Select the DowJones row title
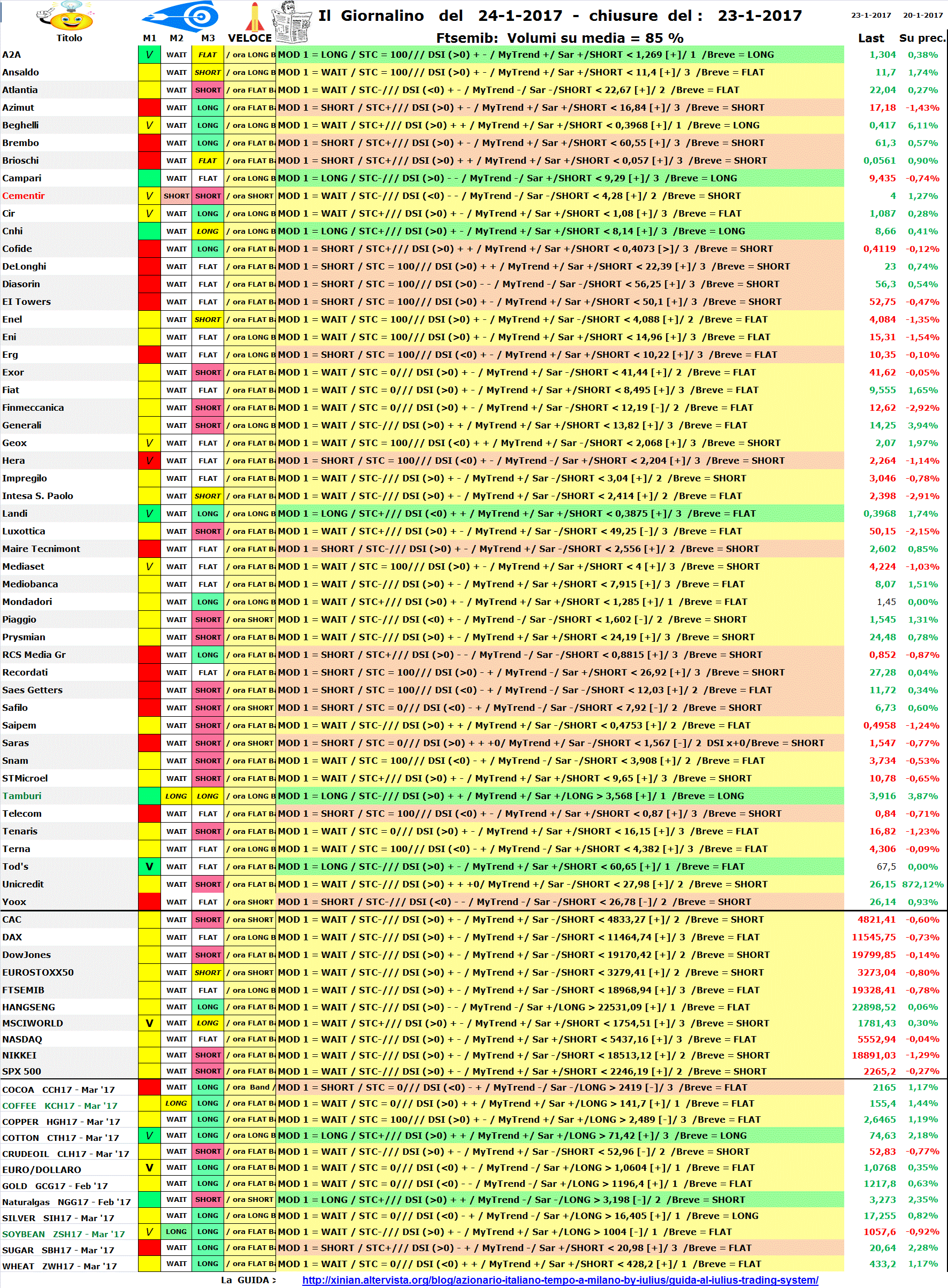Viewport: 948px width, 1288px height. pyautogui.click(x=26, y=955)
